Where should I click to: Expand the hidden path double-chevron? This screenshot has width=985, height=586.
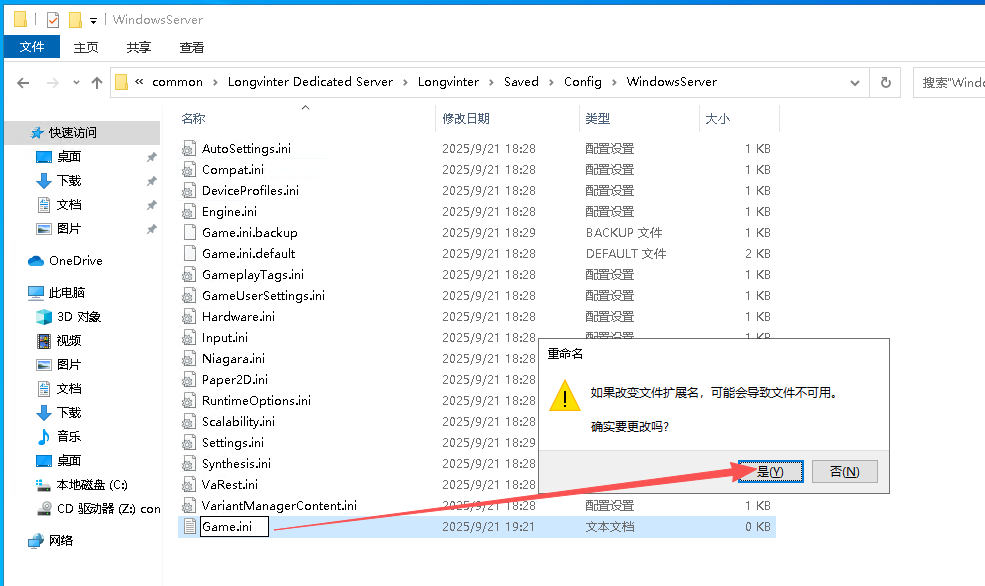point(139,82)
